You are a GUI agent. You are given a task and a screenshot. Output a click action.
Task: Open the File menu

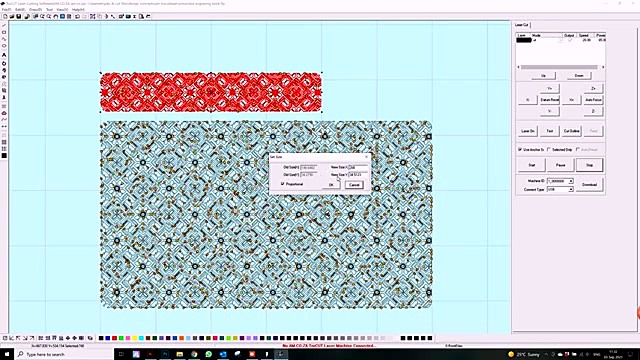coord(7,9)
